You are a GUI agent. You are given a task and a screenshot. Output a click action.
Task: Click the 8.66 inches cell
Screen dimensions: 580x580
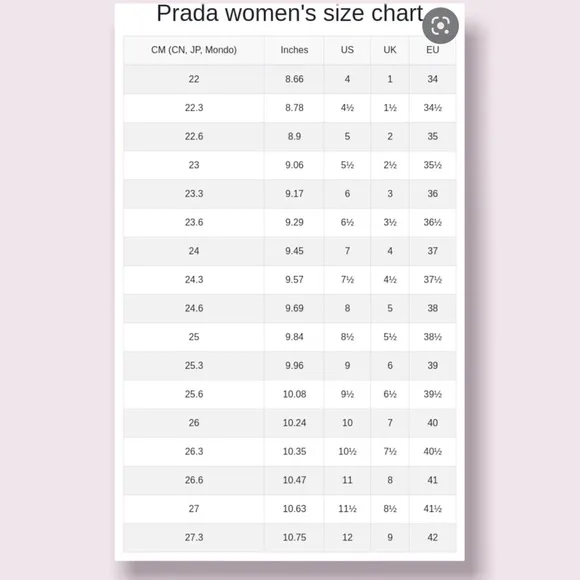tap(294, 79)
